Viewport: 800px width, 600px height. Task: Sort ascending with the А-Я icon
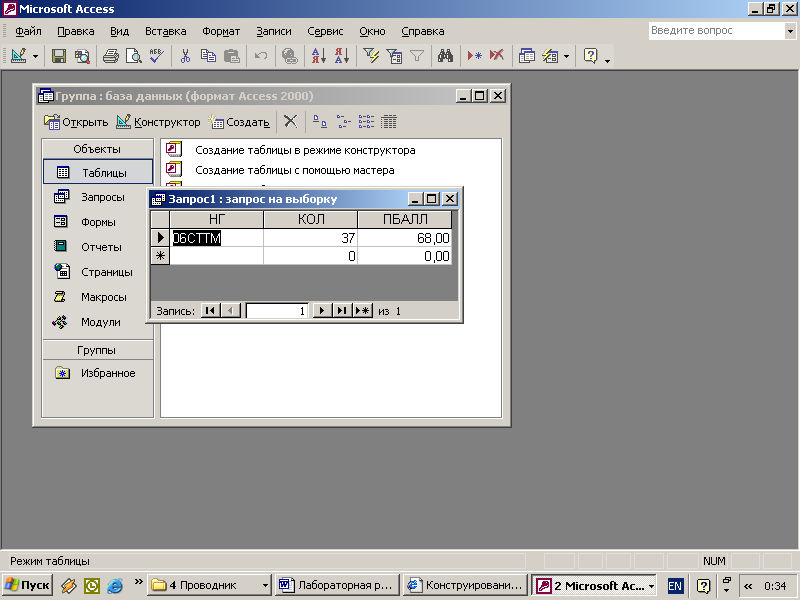pos(319,56)
